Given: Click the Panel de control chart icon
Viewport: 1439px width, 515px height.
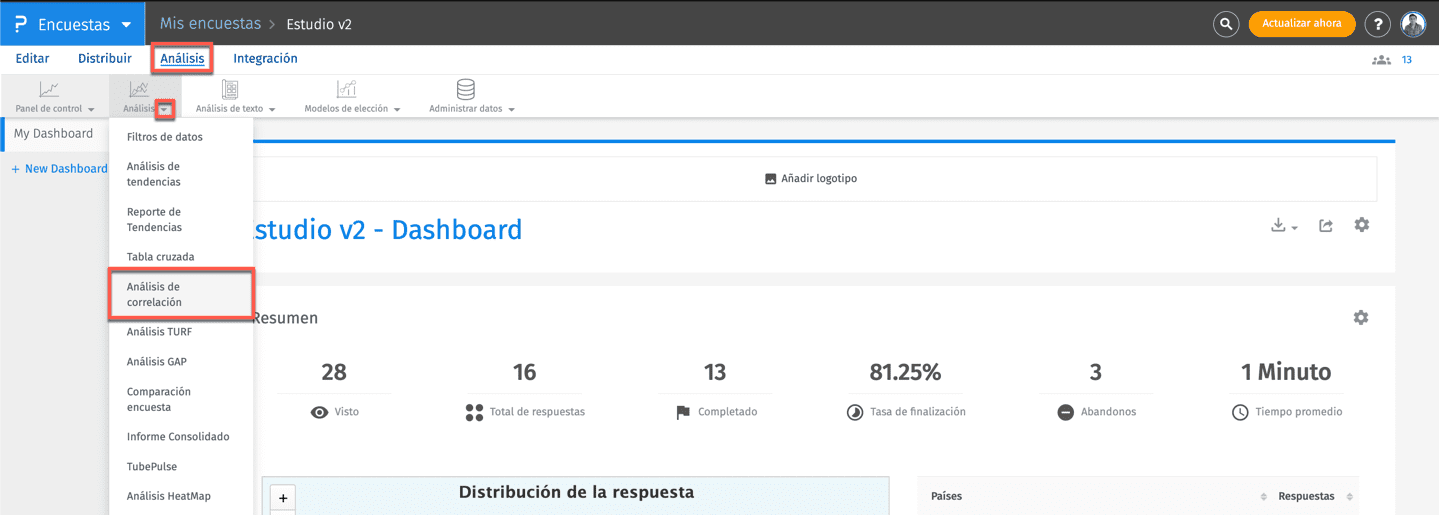Looking at the screenshot, I should [49, 89].
